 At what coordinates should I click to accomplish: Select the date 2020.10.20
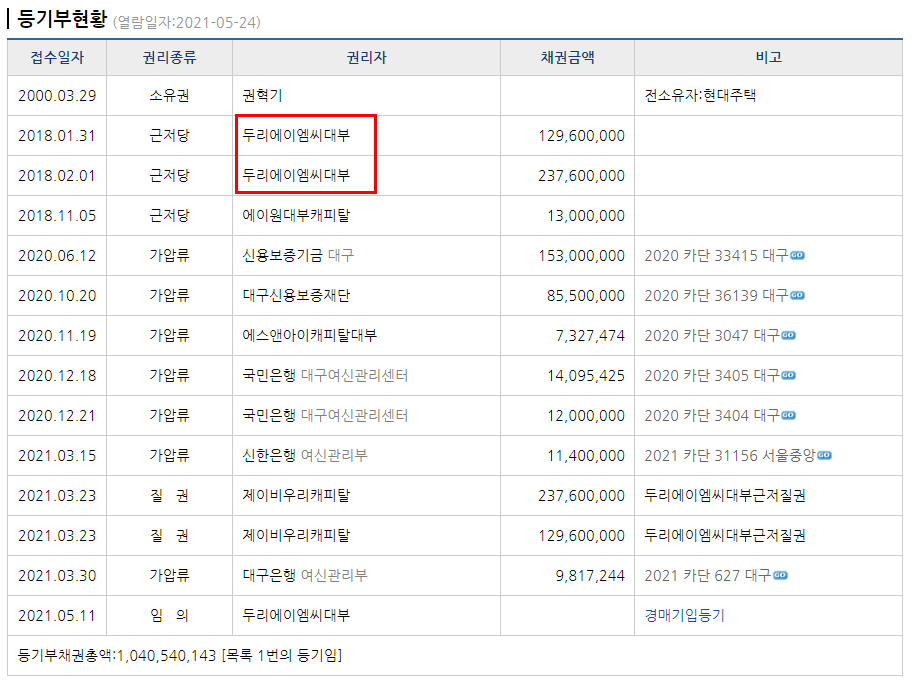57,295
